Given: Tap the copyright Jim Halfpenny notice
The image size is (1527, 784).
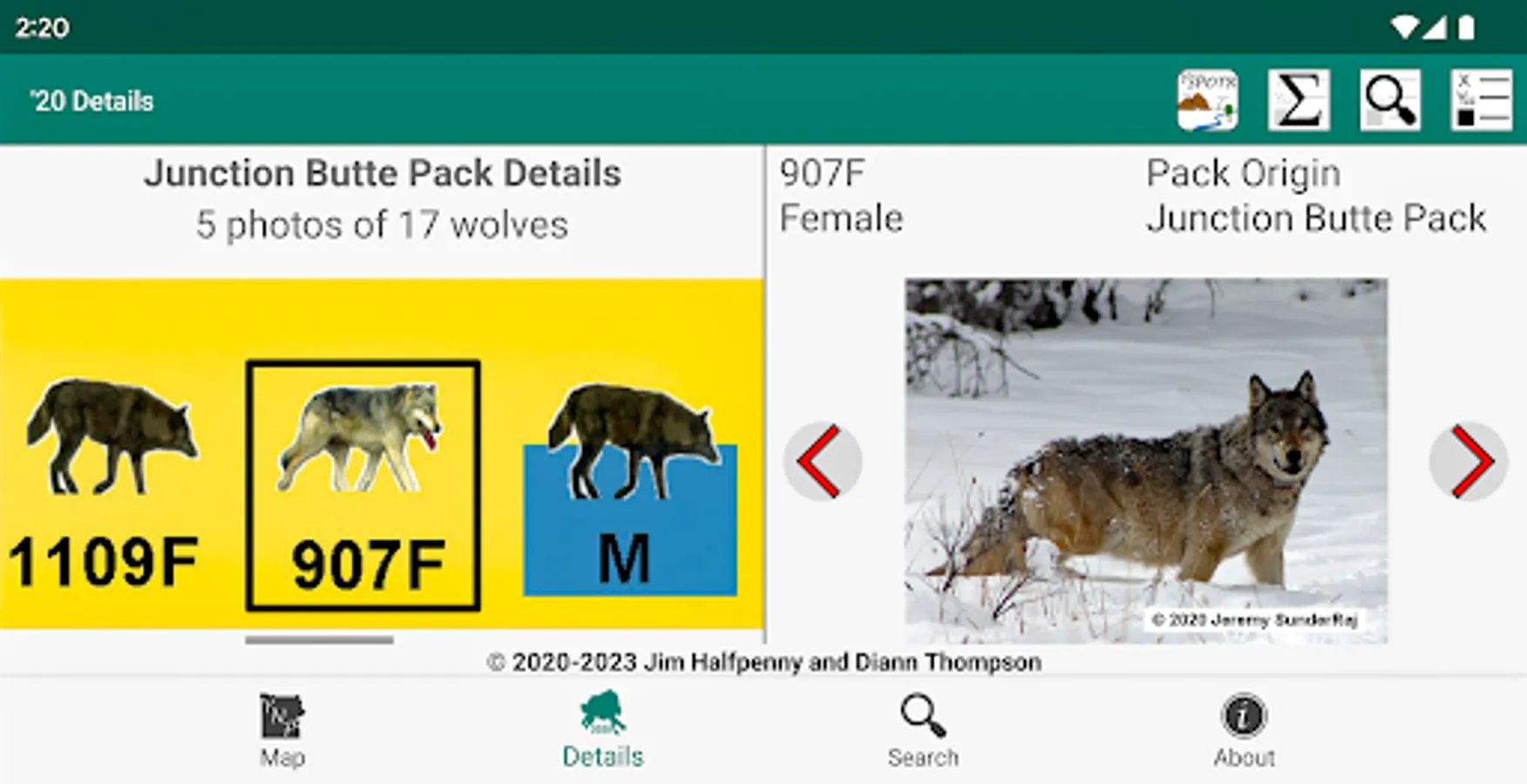Looking at the screenshot, I should (x=763, y=663).
